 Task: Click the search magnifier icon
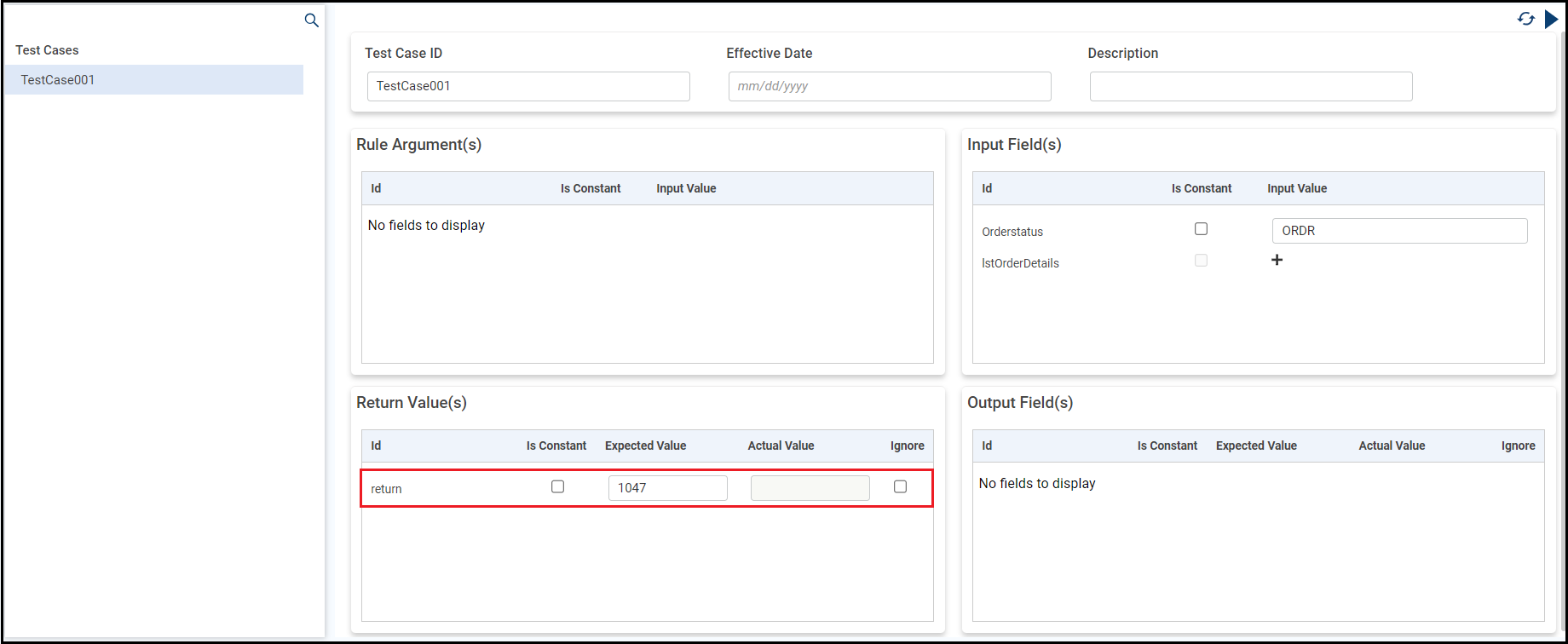[x=312, y=20]
